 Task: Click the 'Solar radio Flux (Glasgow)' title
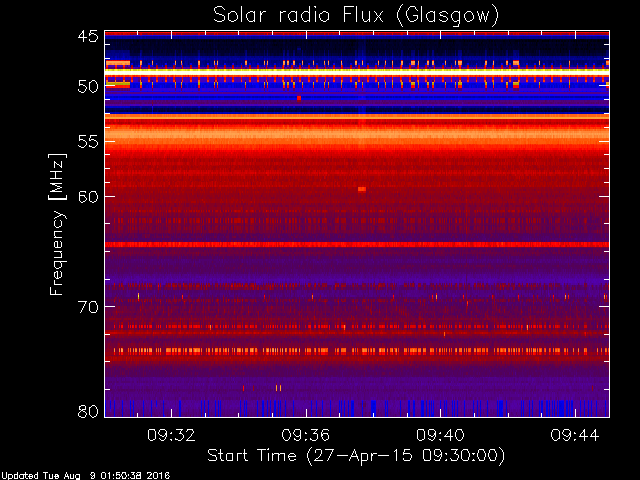click(x=356, y=16)
